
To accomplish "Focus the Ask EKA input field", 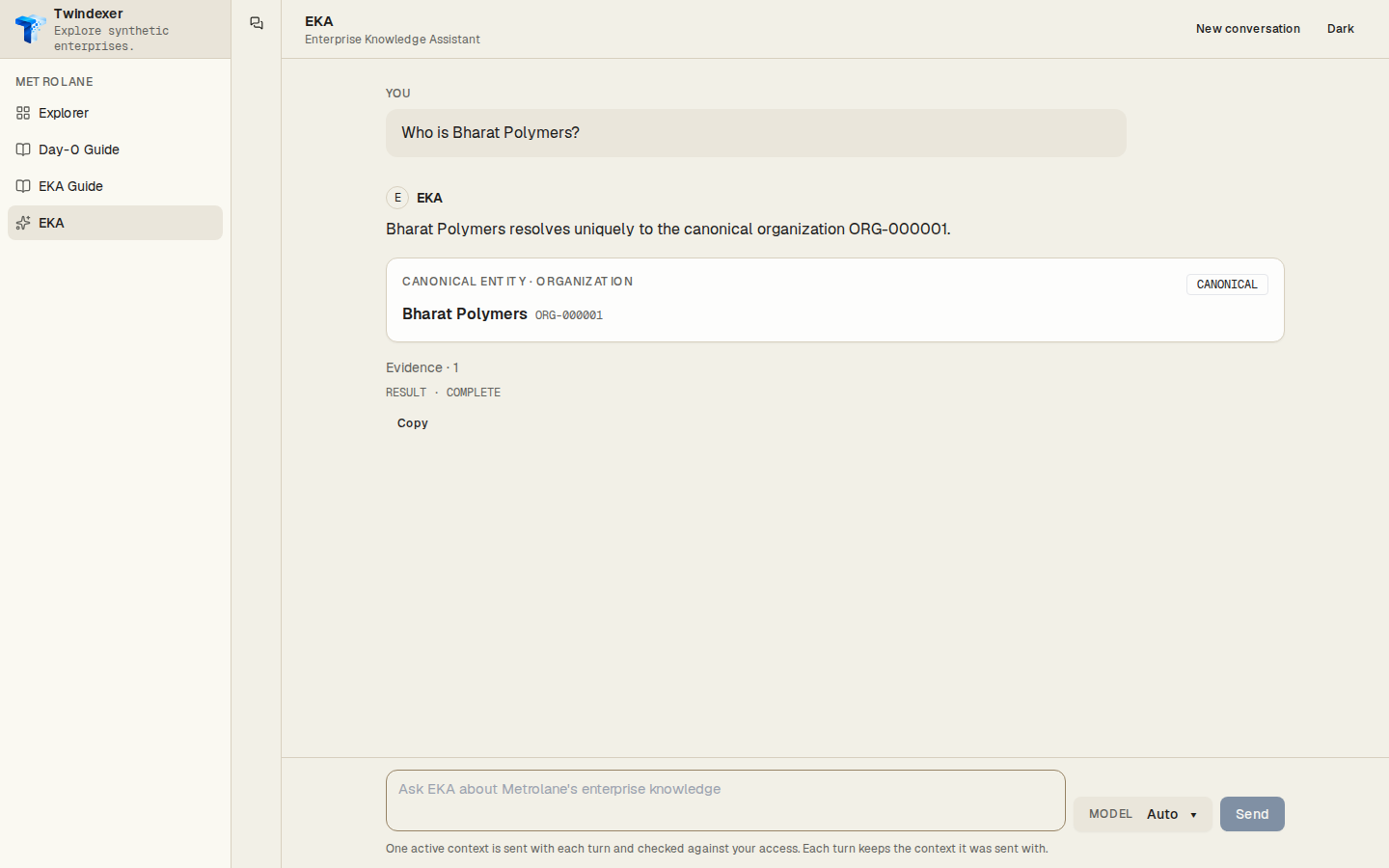I will tap(725, 800).
